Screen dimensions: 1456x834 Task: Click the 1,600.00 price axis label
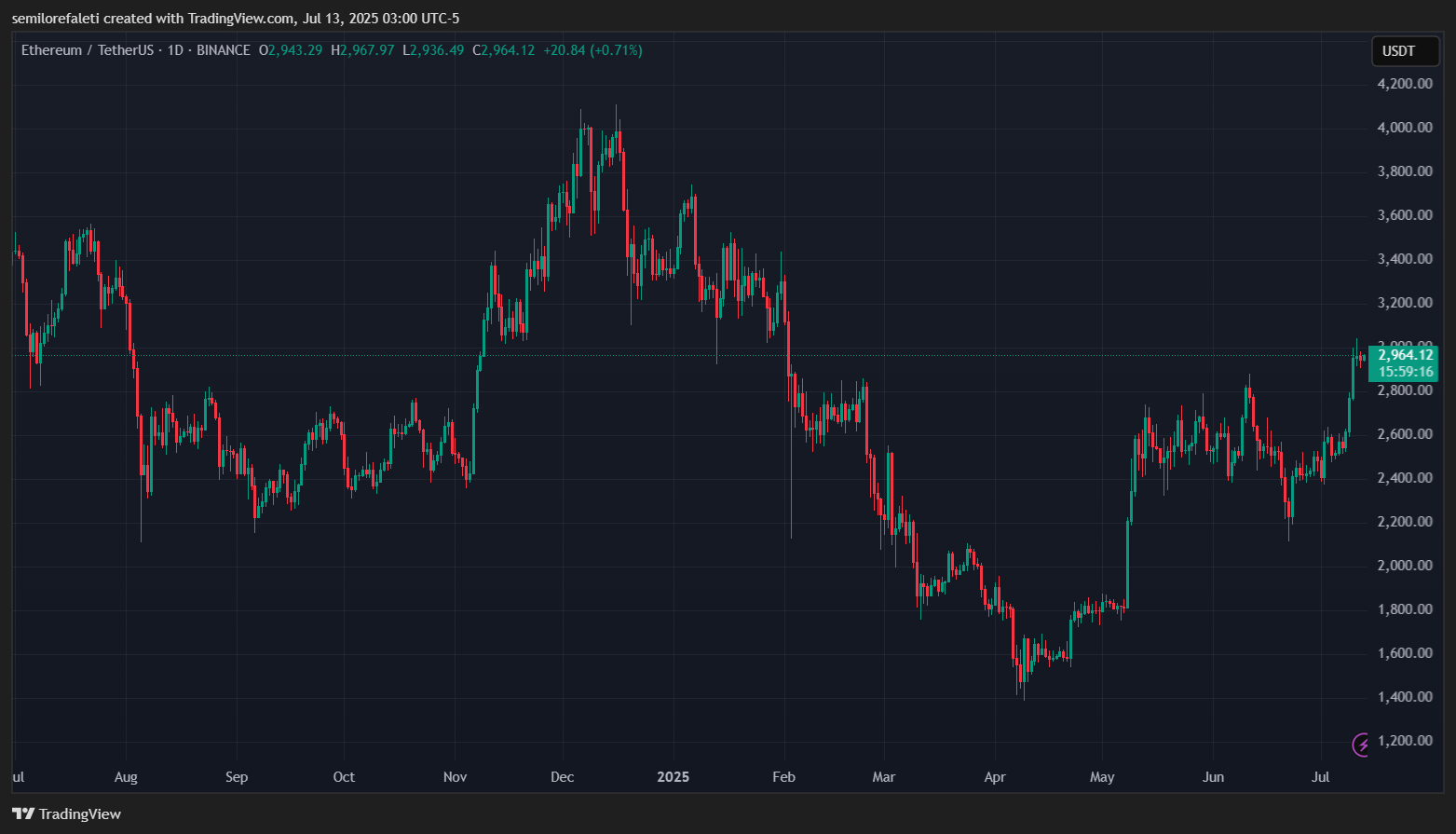(x=1405, y=653)
